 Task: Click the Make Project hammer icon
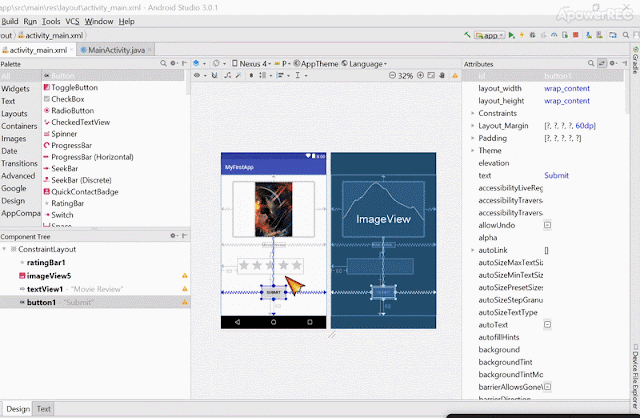[467, 35]
